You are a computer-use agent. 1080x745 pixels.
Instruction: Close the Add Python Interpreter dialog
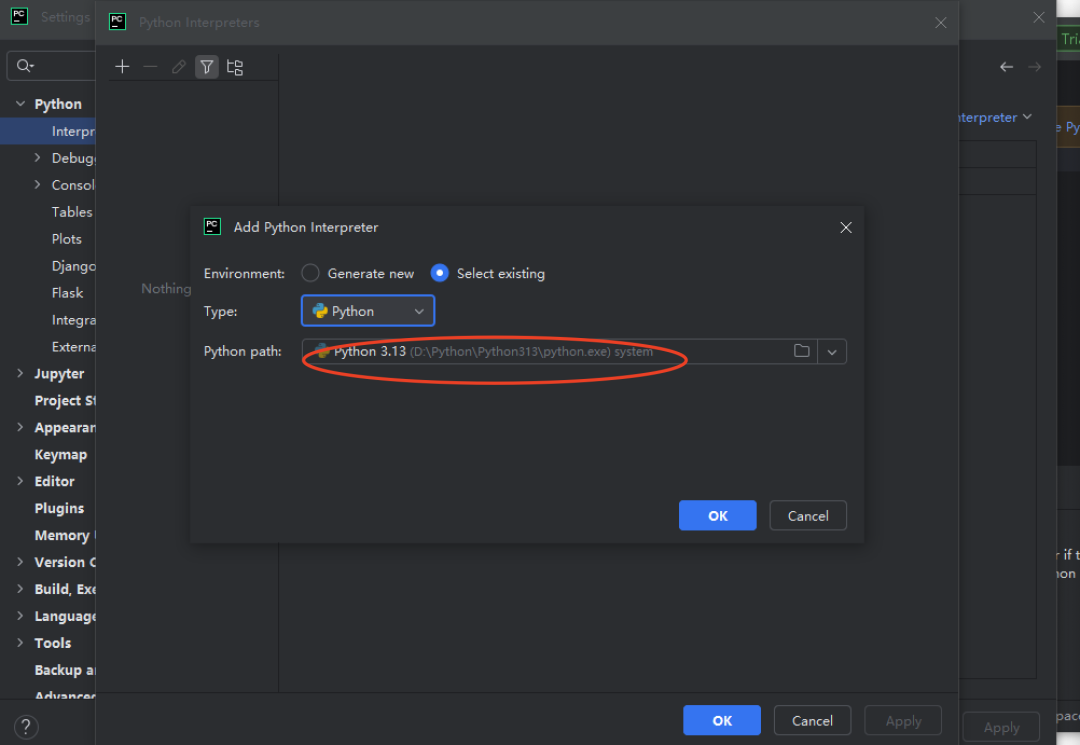coord(846,228)
